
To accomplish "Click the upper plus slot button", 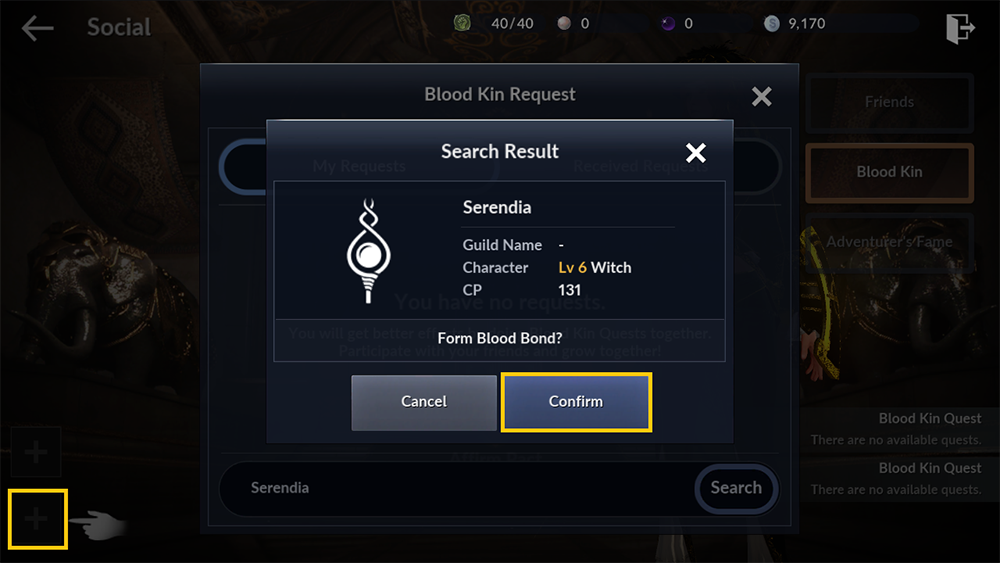I will click(x=36, y=452).
